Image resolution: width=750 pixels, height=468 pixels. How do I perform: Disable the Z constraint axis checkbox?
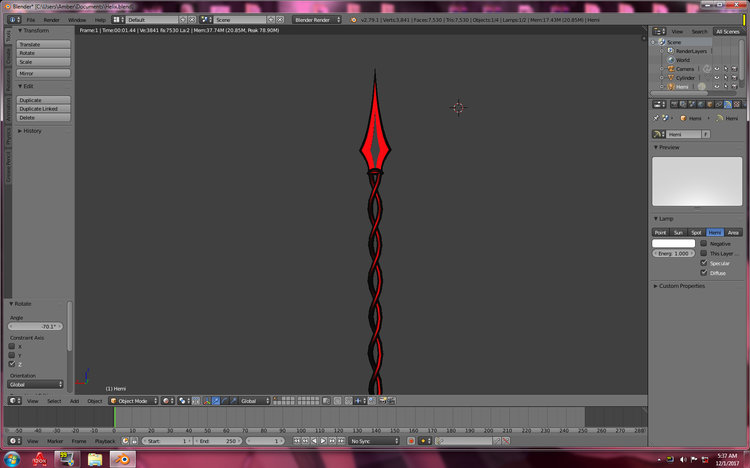coord(12,364)
